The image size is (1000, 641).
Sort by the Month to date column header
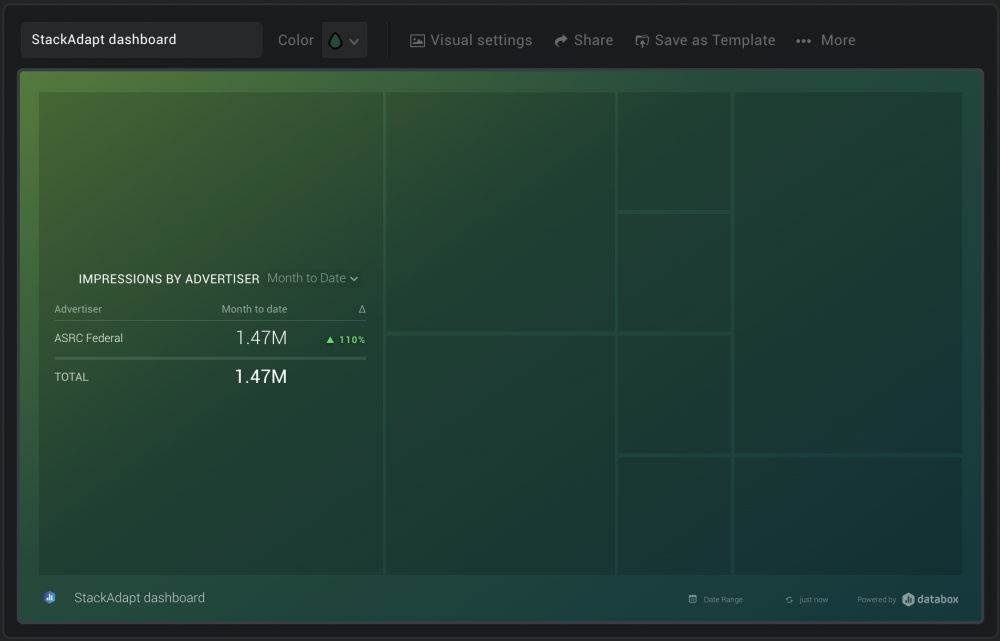pyautogui.click(x=253, y=309)
